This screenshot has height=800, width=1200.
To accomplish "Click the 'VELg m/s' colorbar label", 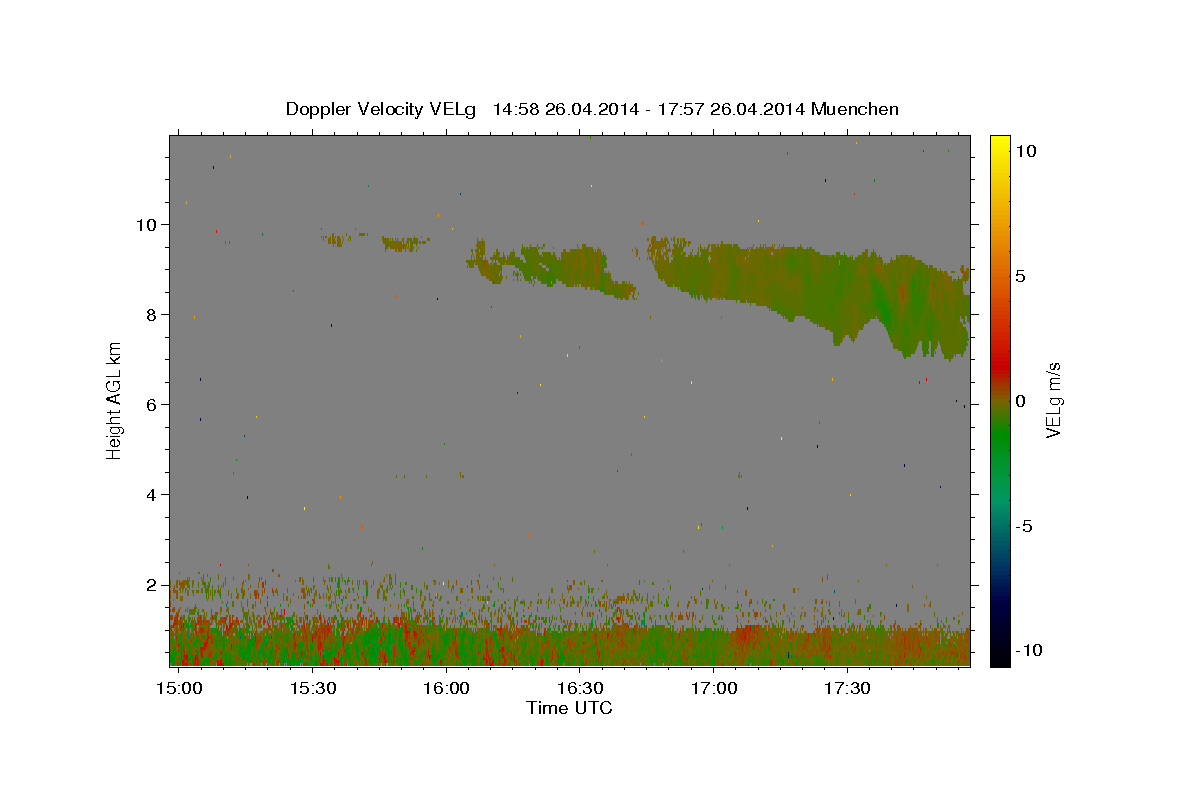I will click(1052, 401).
